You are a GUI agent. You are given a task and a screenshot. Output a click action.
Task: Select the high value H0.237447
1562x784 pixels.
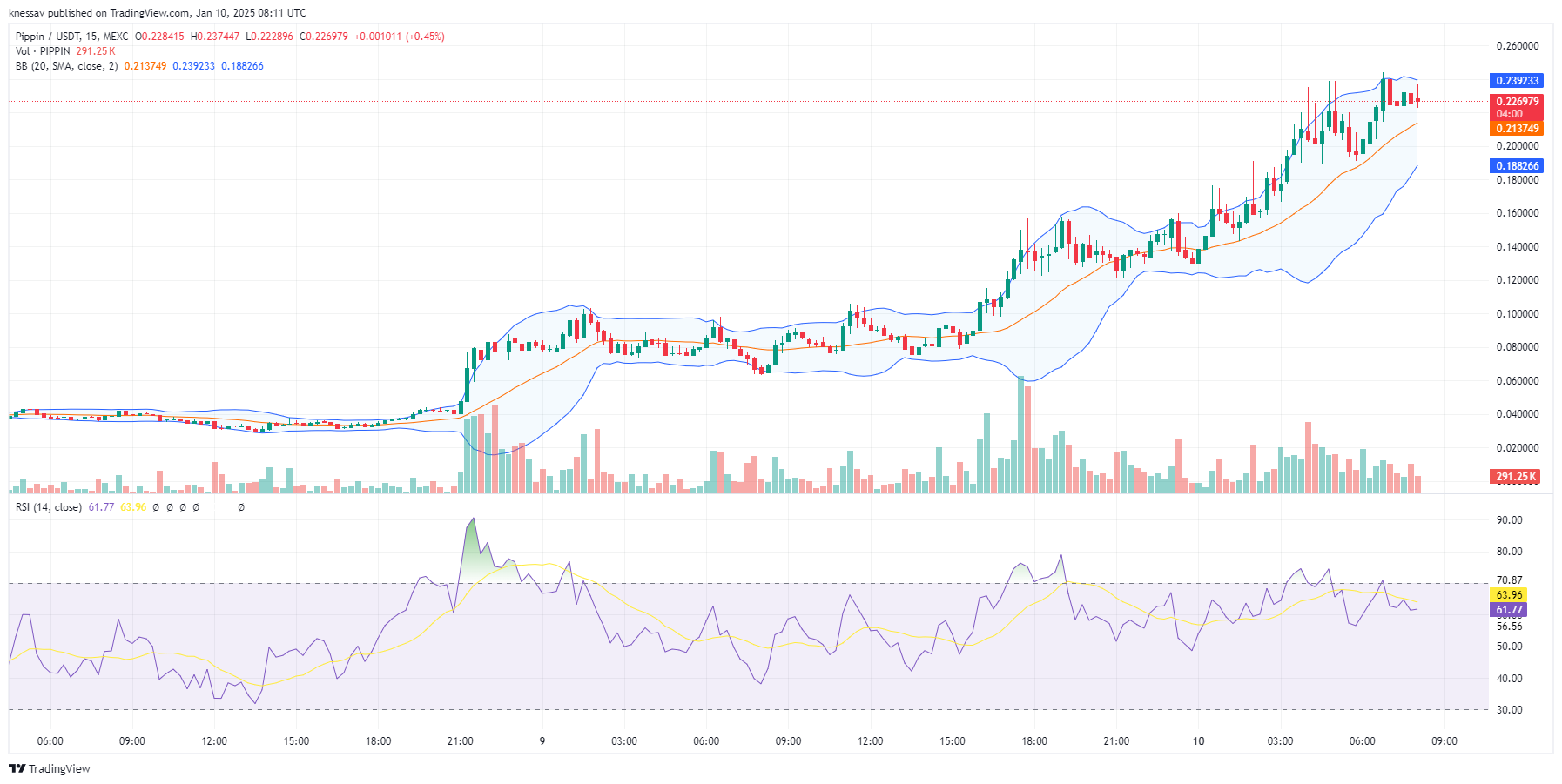(215, 37)
